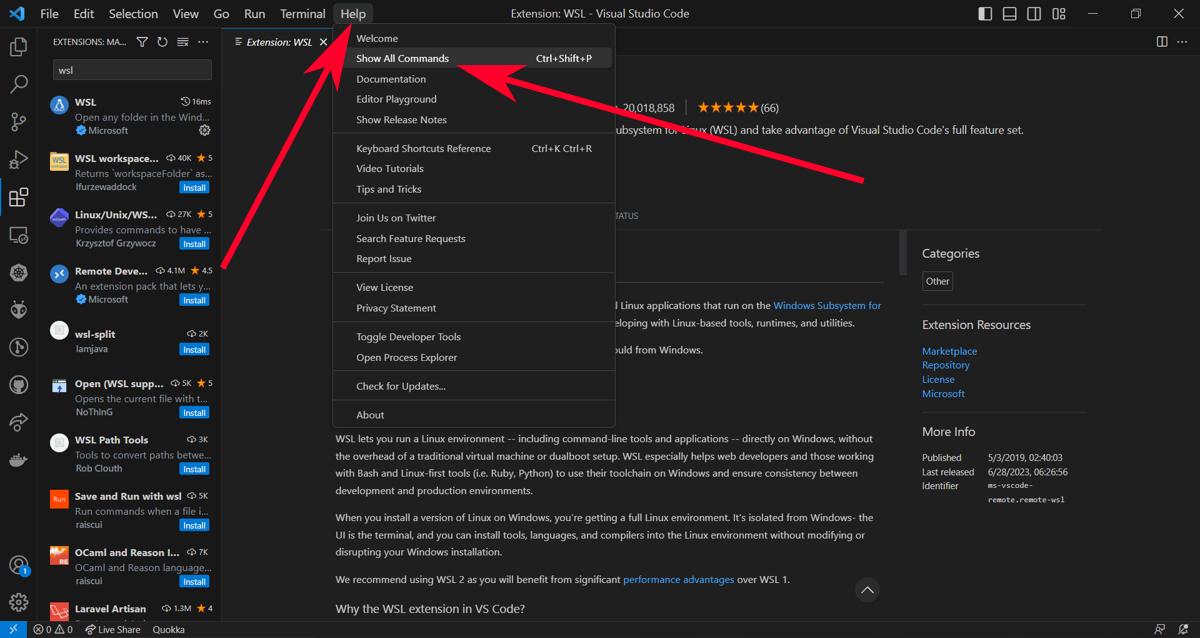Screen dimensions: 1200x638
Task: Open the Manage gear menu
Action: coord(18,601)
